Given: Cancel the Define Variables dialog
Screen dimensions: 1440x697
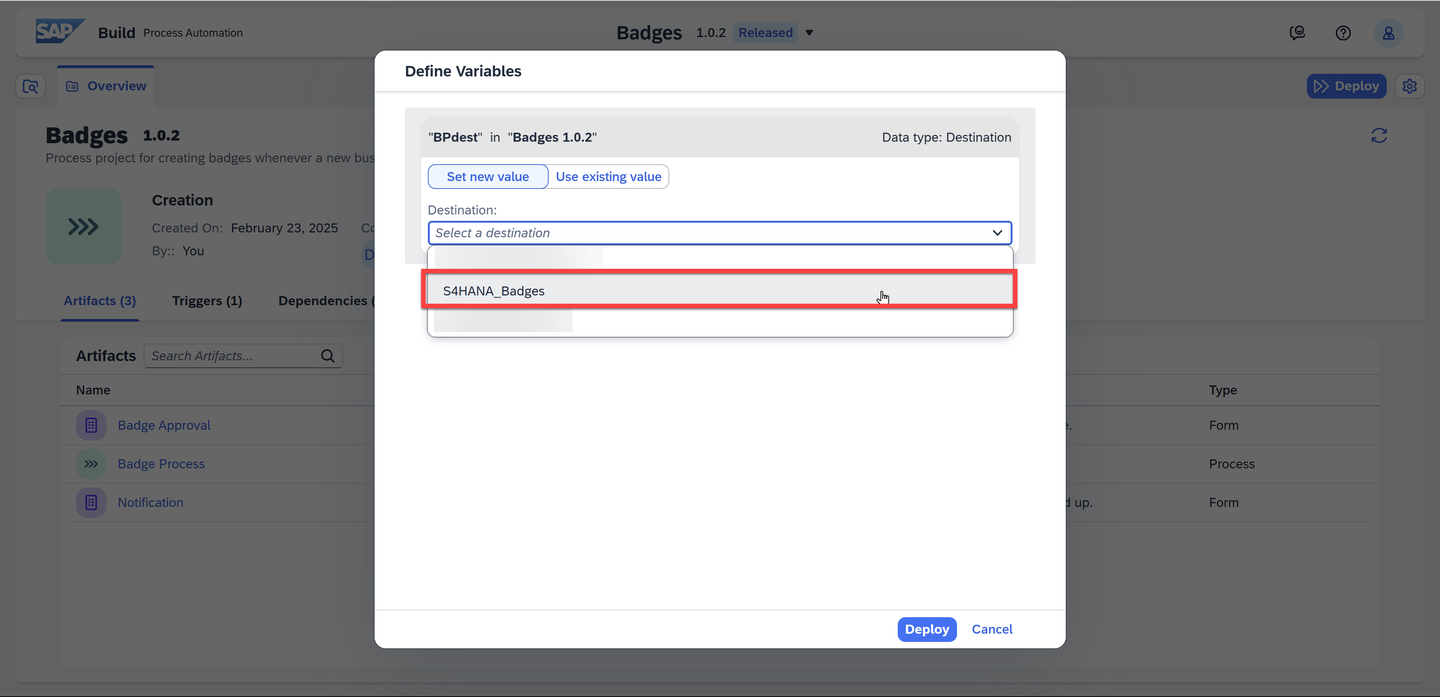Looking at the screenshot, I should tap(992, 629).
